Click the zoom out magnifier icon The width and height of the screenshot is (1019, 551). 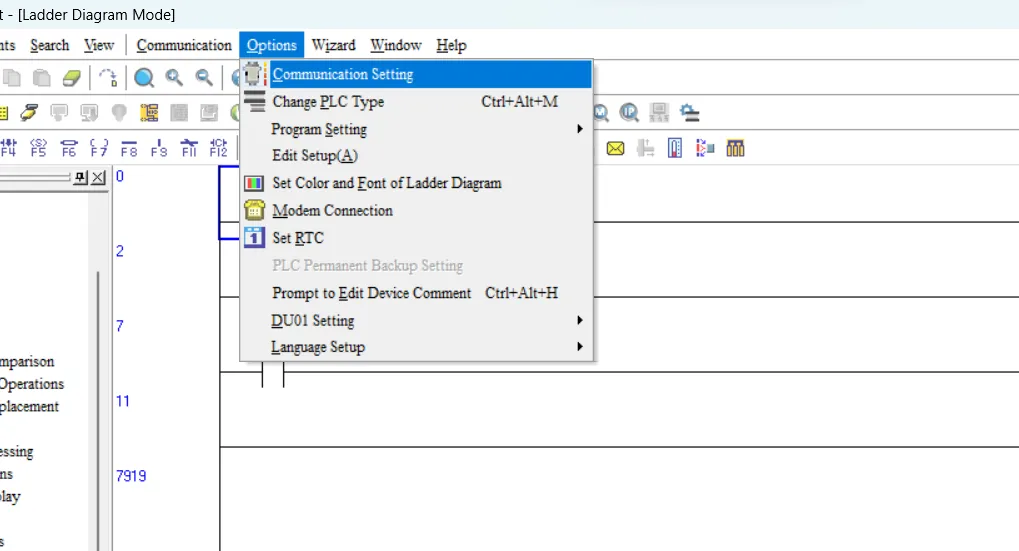(204, 78)
